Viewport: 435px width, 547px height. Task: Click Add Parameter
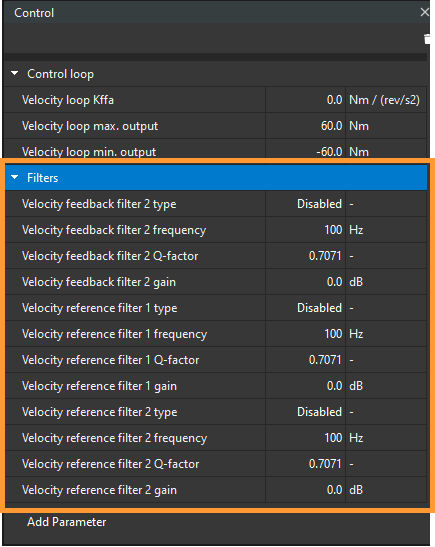tap(67, 522)
